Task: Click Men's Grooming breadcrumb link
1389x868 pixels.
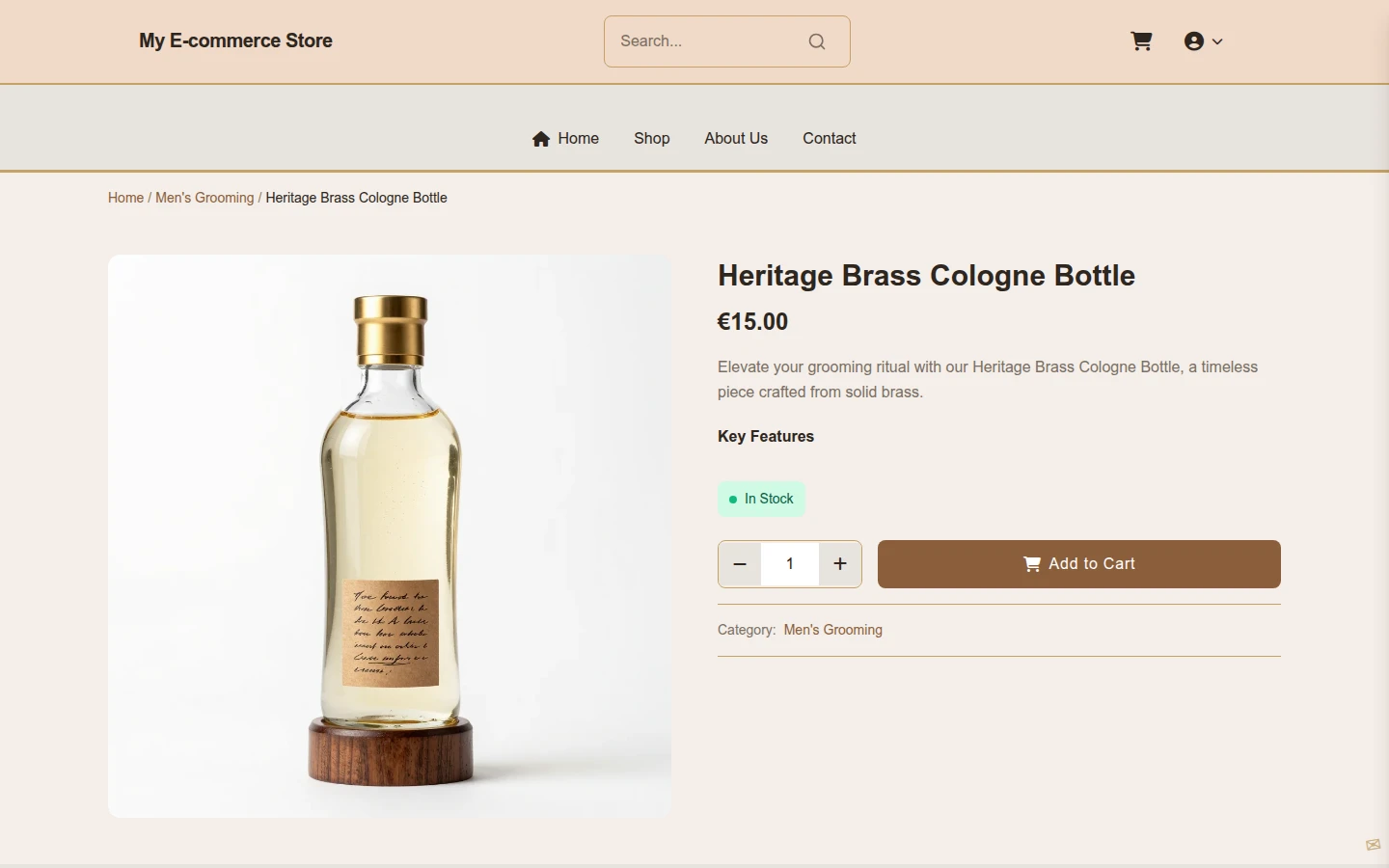Action: (204, 198)
